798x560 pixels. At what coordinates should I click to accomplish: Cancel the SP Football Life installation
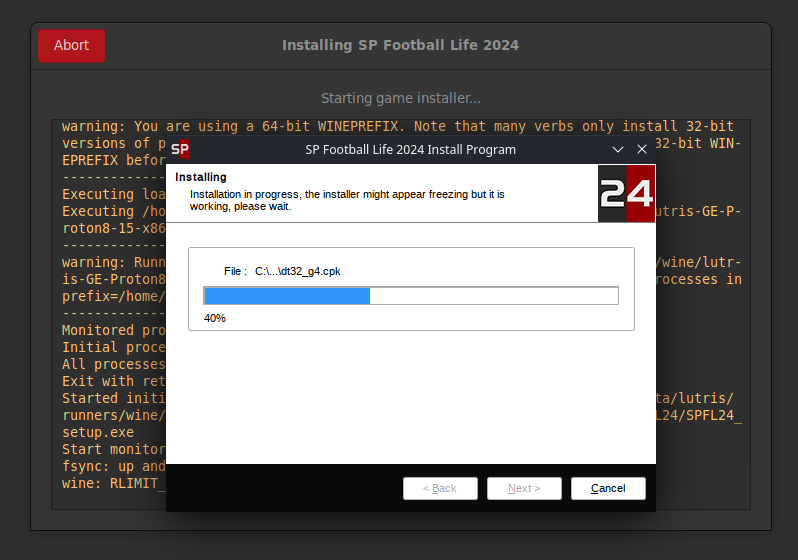click(x=608, y=488)
